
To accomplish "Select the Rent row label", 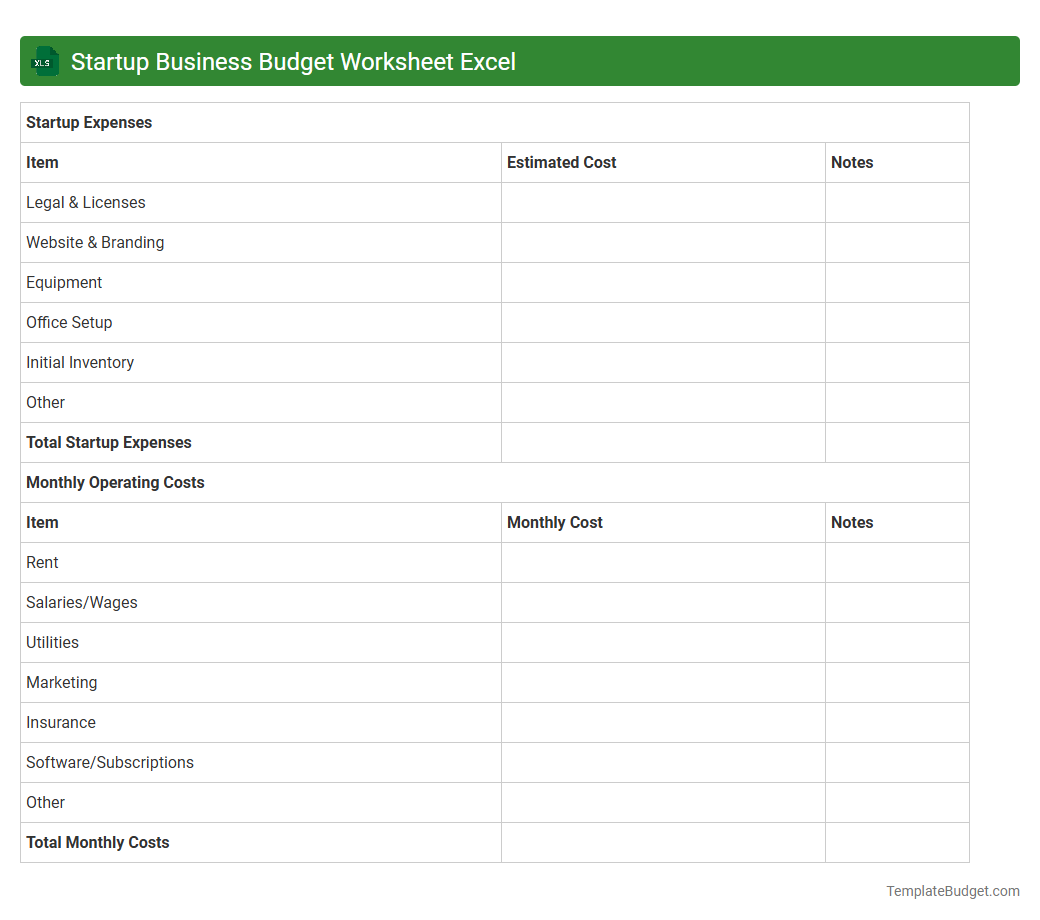I will (42, 562).
